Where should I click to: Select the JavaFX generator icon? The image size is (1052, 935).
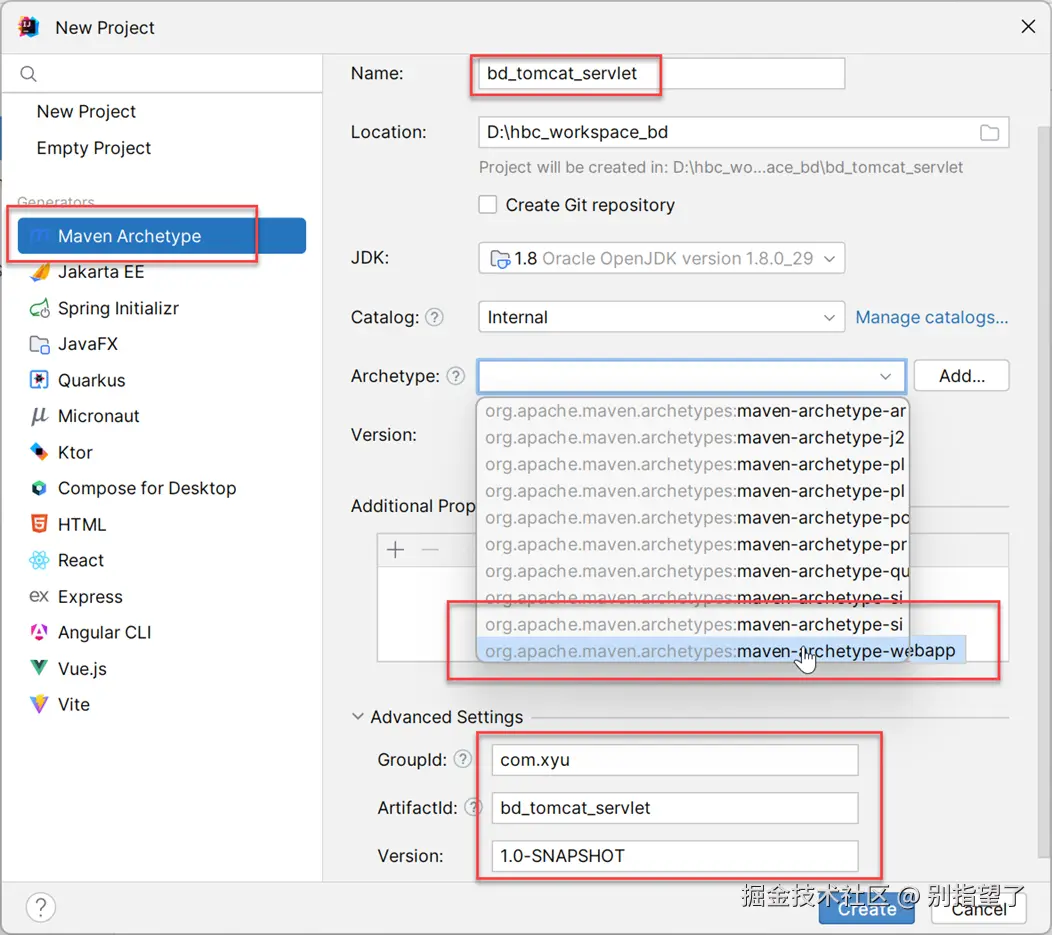click(40, 345)
